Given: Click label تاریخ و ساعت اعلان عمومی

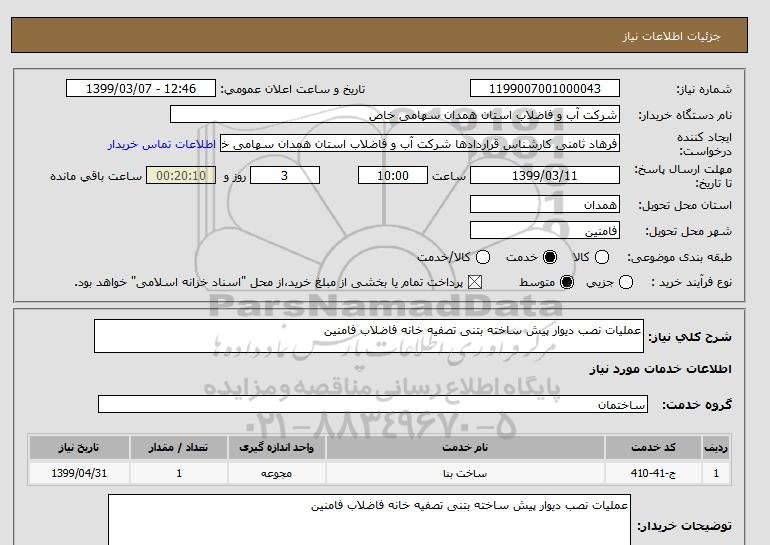Looking at the screenshot, I should point(293,89).
